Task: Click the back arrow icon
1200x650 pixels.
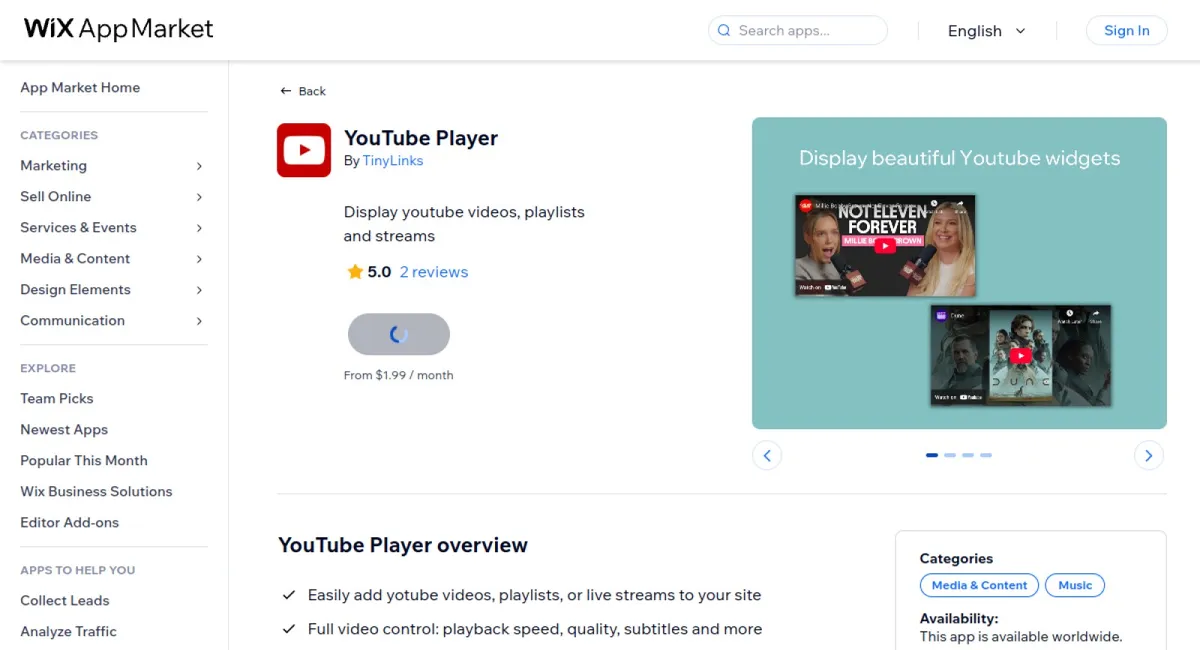Action: (286, 91)
